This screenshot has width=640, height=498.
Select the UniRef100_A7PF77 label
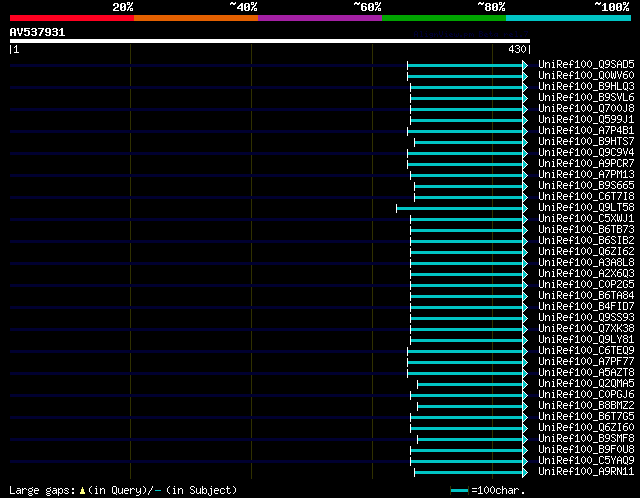pyautogui.click(x=586, y=362)
